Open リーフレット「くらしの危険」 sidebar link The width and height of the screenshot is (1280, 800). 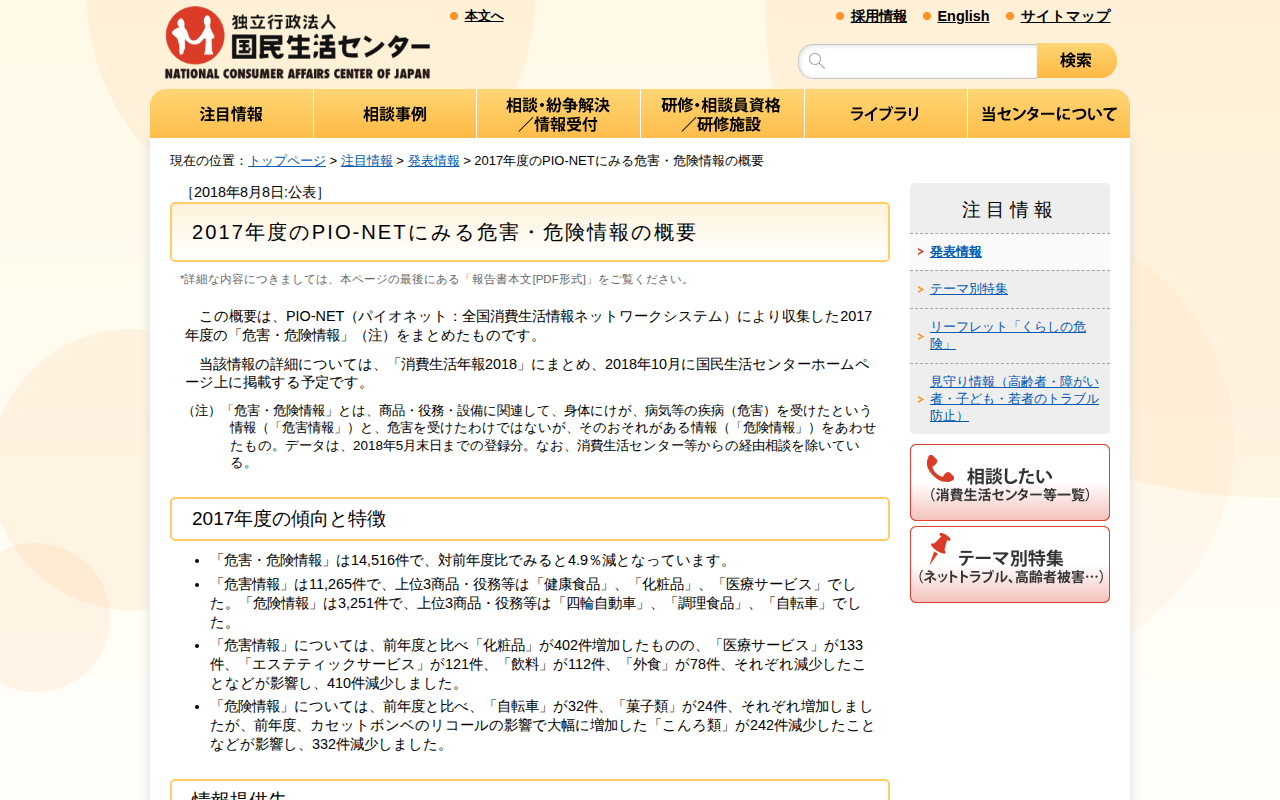[1008, 335]
